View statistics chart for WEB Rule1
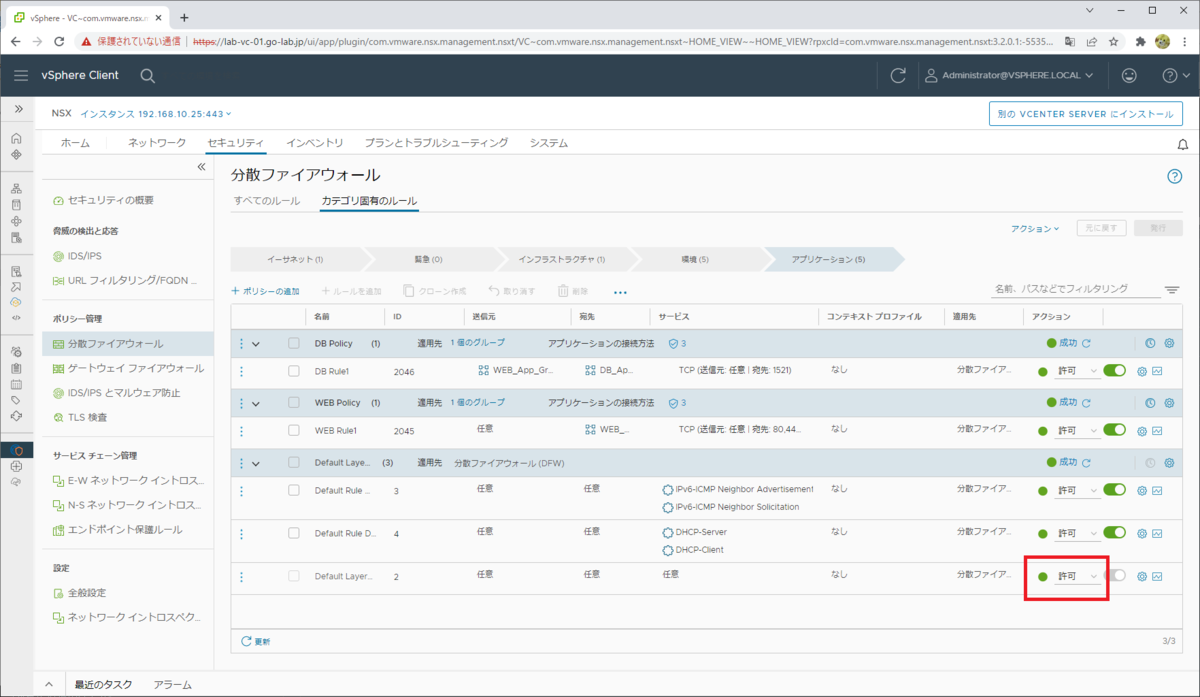The image size is (1200, 697). [1157, 432]
